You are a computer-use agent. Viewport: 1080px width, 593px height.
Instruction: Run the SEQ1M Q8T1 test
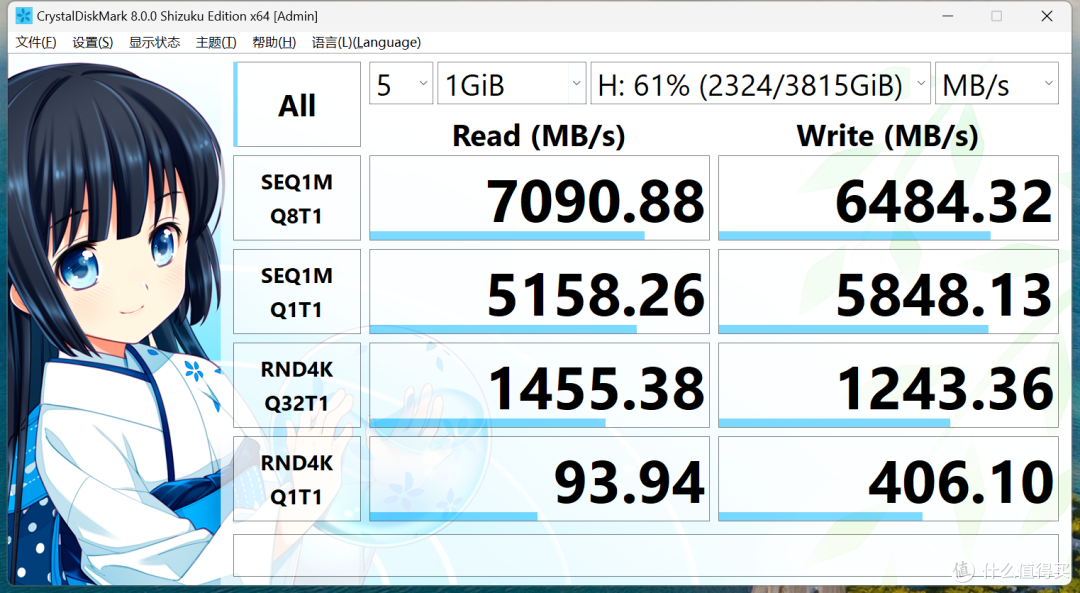[296, 197]
